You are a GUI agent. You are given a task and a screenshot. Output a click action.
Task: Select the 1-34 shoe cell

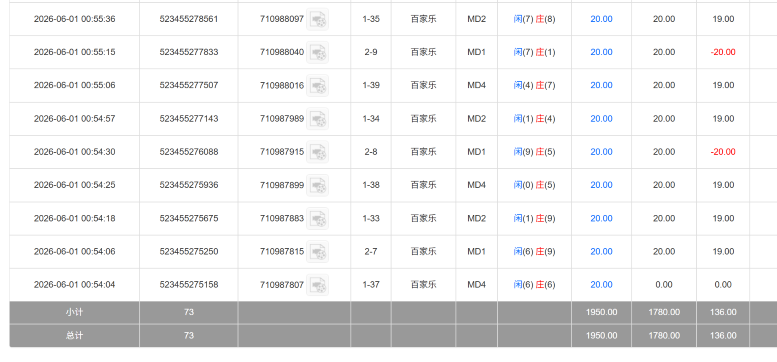tap(371, 119)
